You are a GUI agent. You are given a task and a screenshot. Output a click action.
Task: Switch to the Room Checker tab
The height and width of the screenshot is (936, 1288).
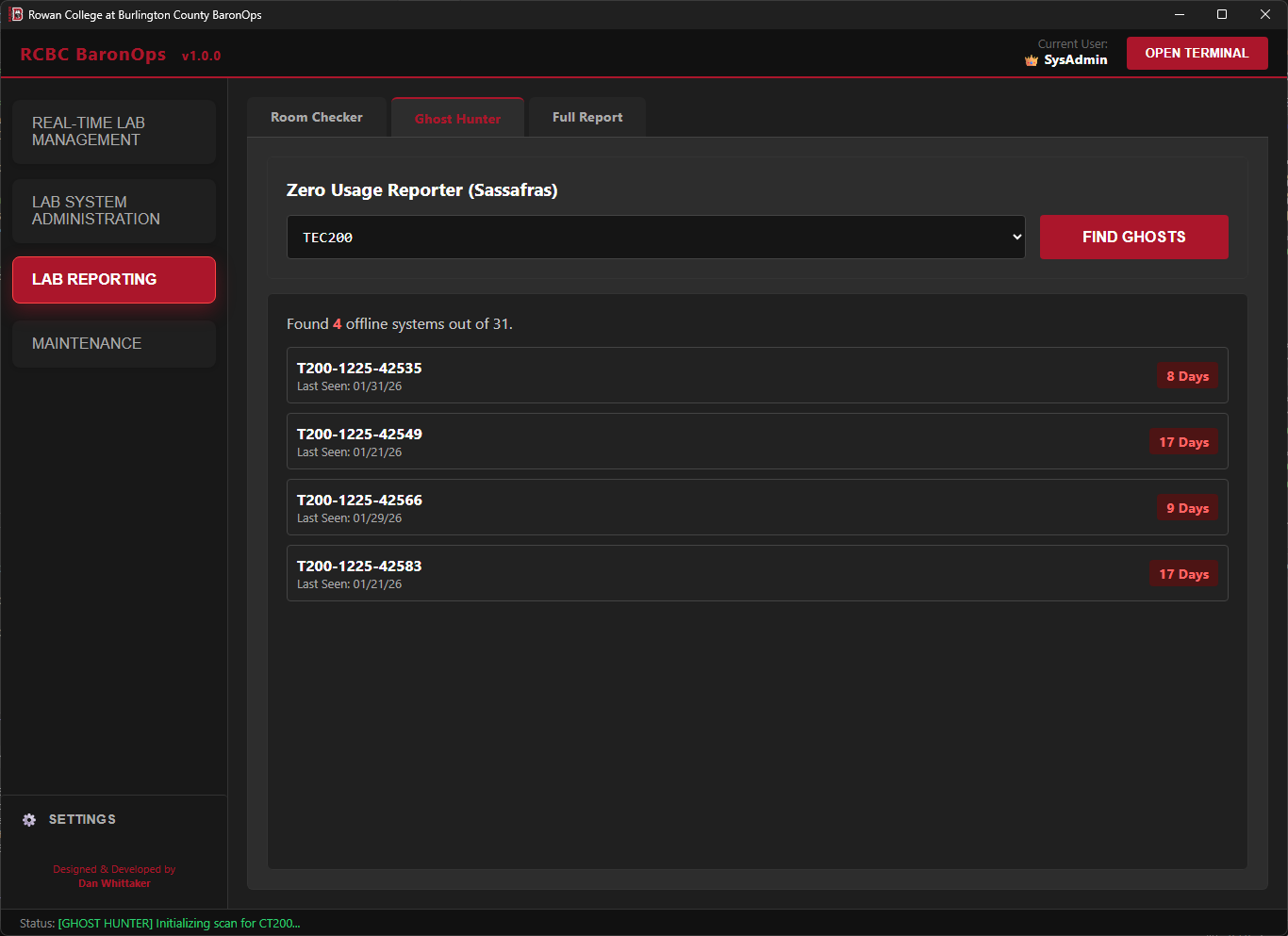317,116
